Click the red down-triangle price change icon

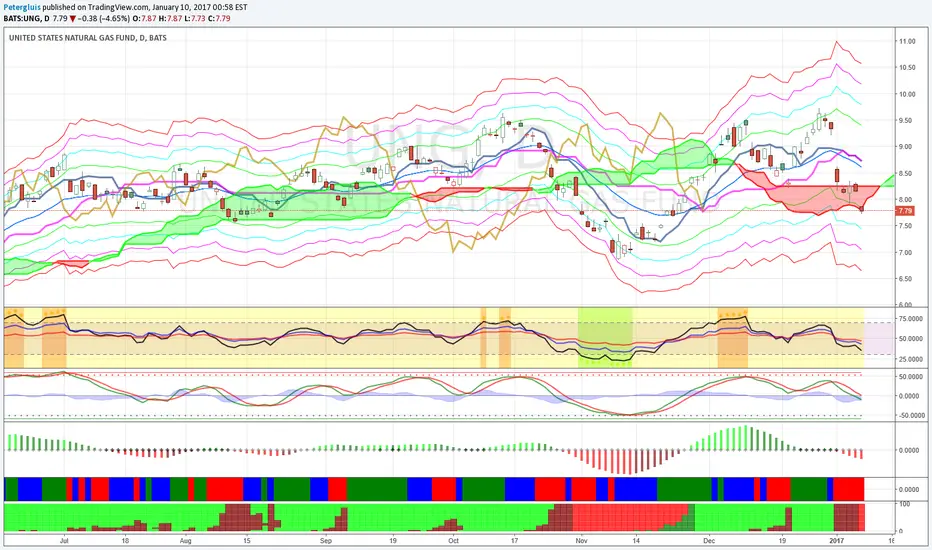click(73, 19)
